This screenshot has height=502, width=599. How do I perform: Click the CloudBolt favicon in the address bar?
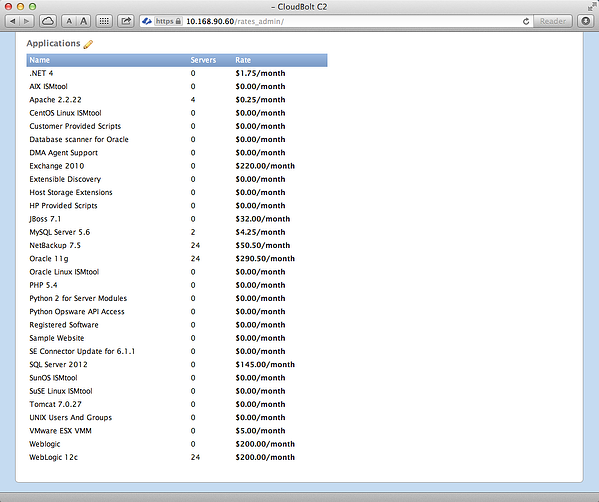[147, 21]
